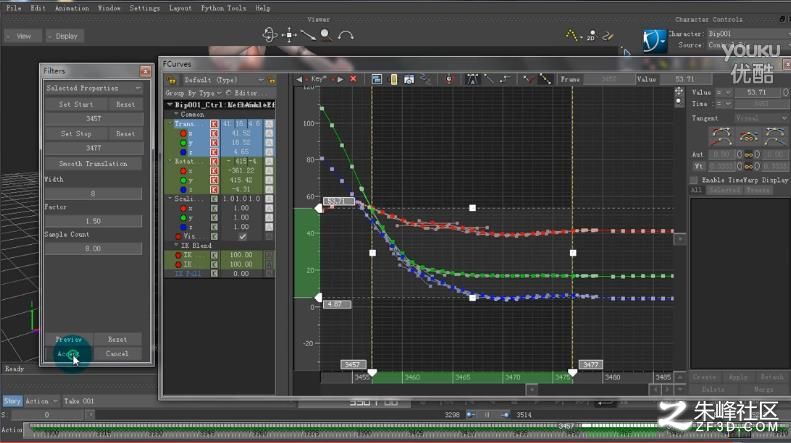Select middle linked tangent mode curve icon
The image size is (791, 443).
748,136
